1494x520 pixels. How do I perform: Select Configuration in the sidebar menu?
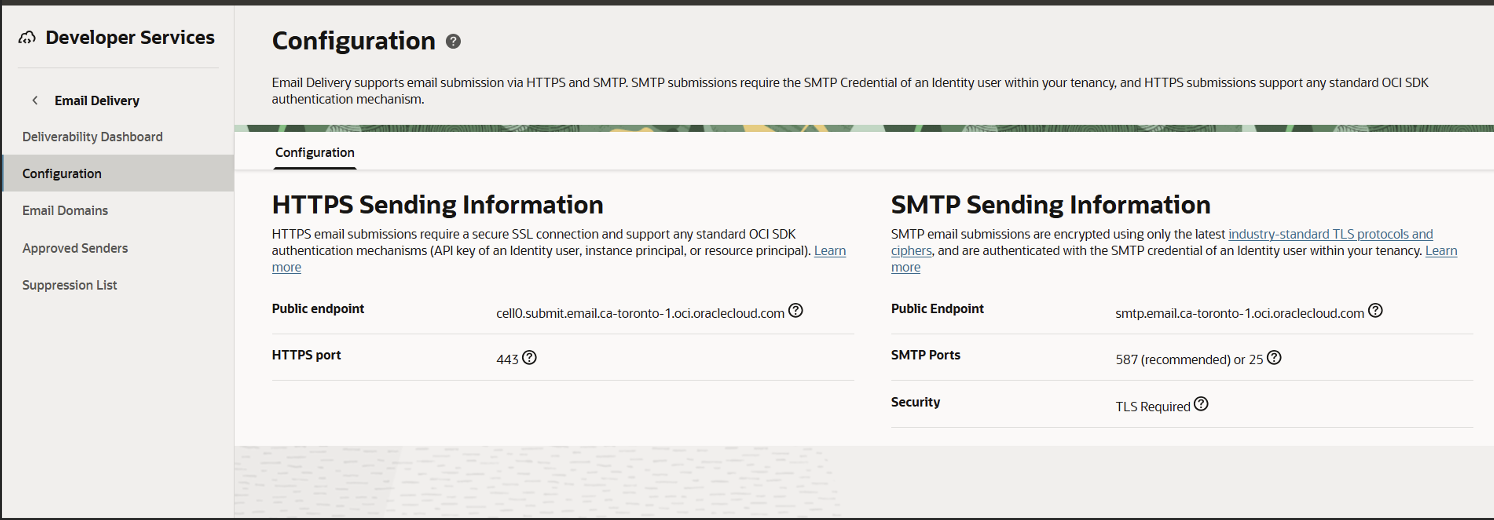click(62, 174)
